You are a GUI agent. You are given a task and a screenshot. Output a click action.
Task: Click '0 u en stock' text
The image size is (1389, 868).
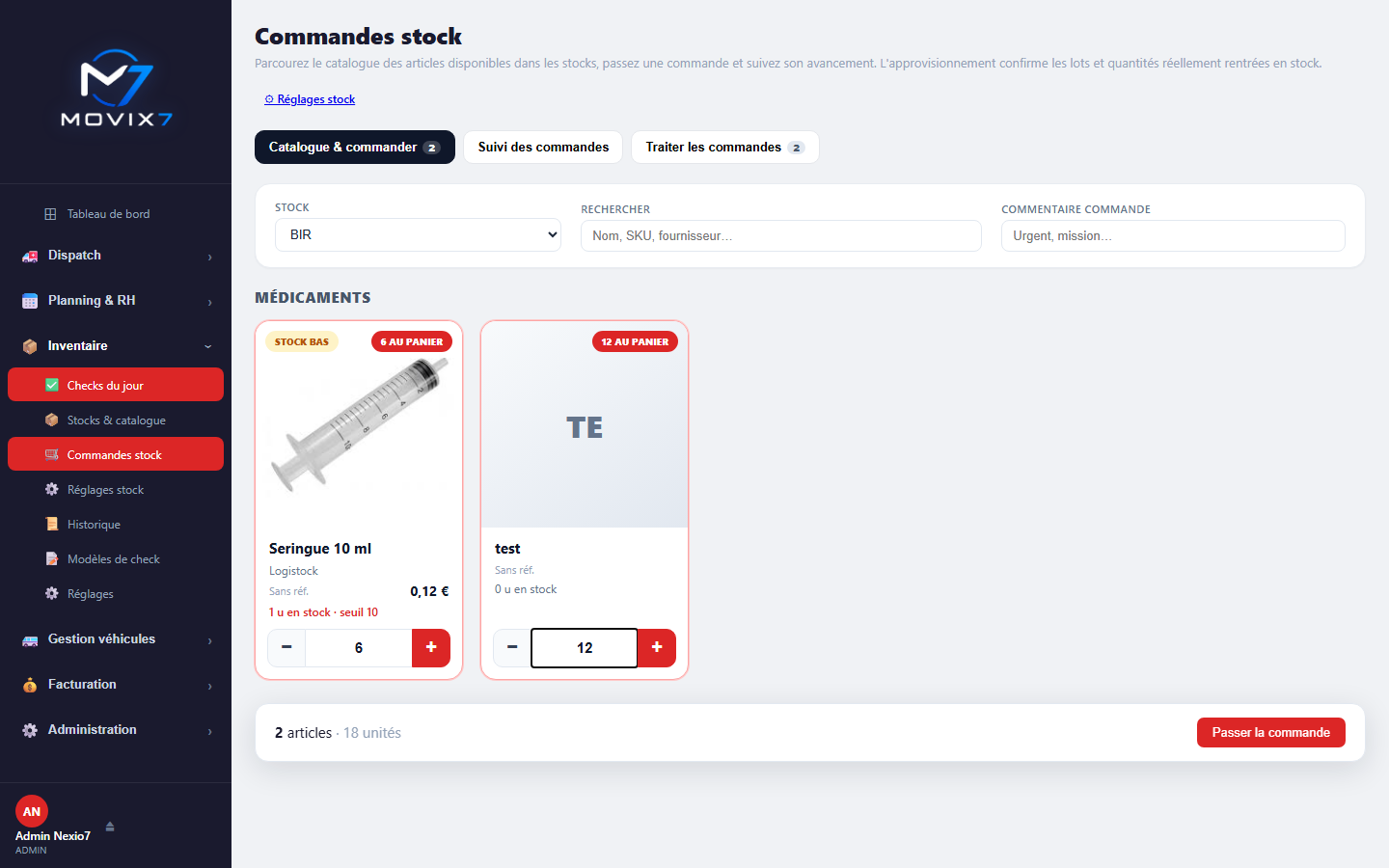coord(526,589)
